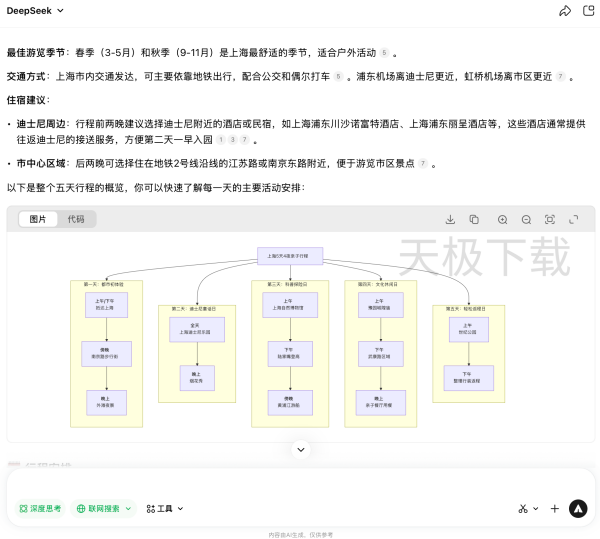Open citation 5 after 适合户外活动

[x=383, y=53]
